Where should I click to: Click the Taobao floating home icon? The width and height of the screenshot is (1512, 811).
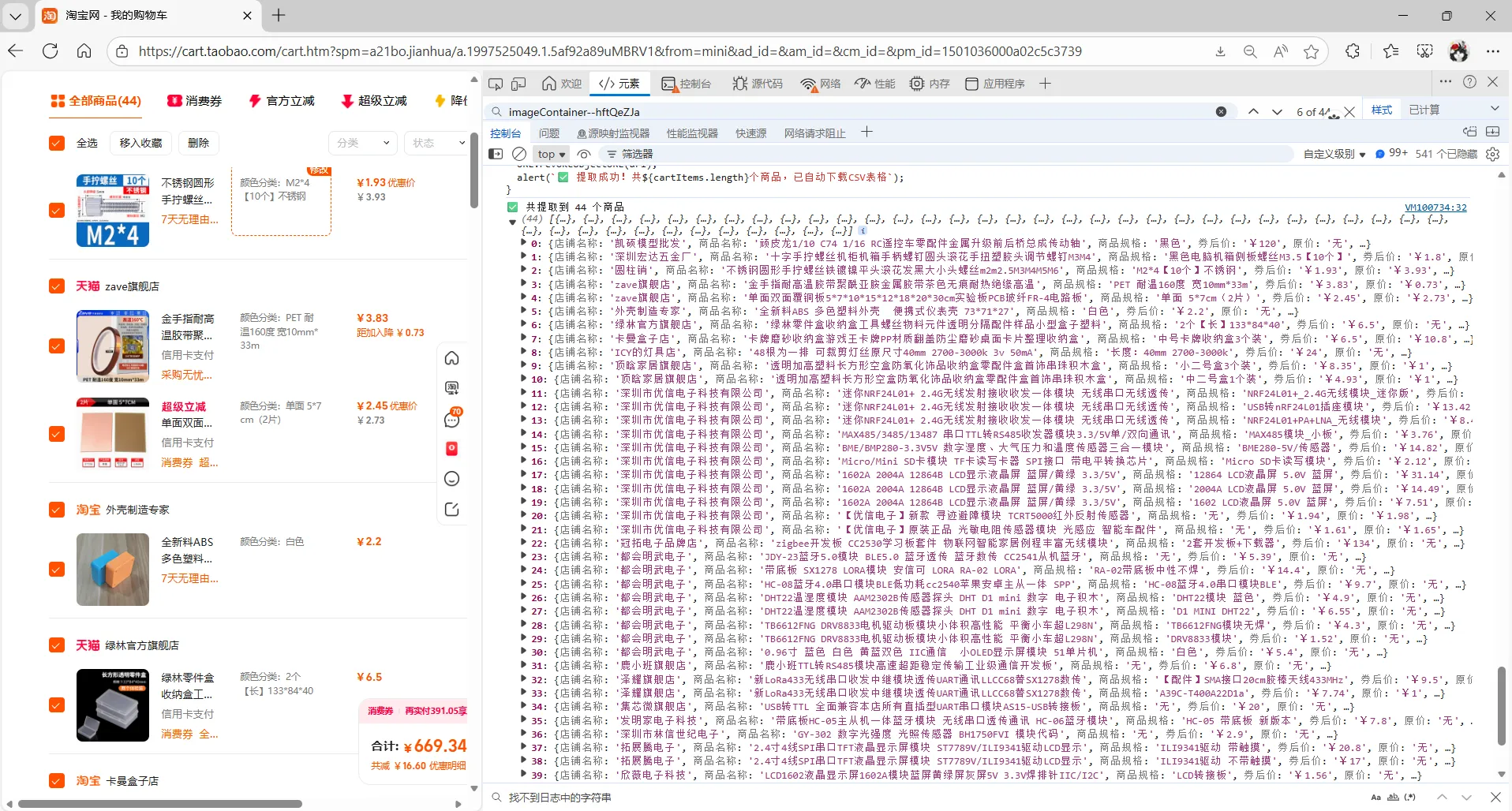(451, 358)
